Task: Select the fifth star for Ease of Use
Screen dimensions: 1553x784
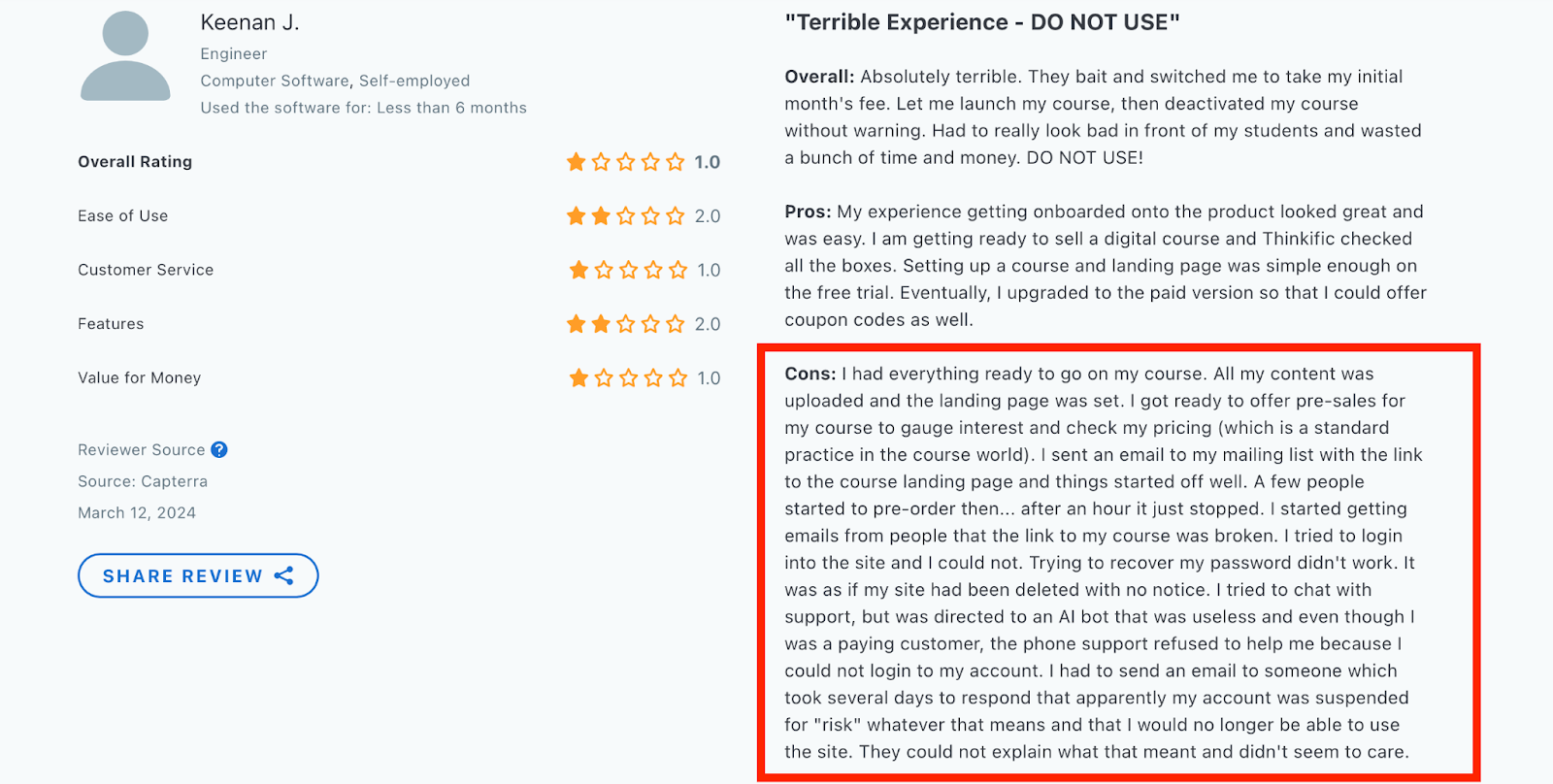Action: click(x=676, y=216)
